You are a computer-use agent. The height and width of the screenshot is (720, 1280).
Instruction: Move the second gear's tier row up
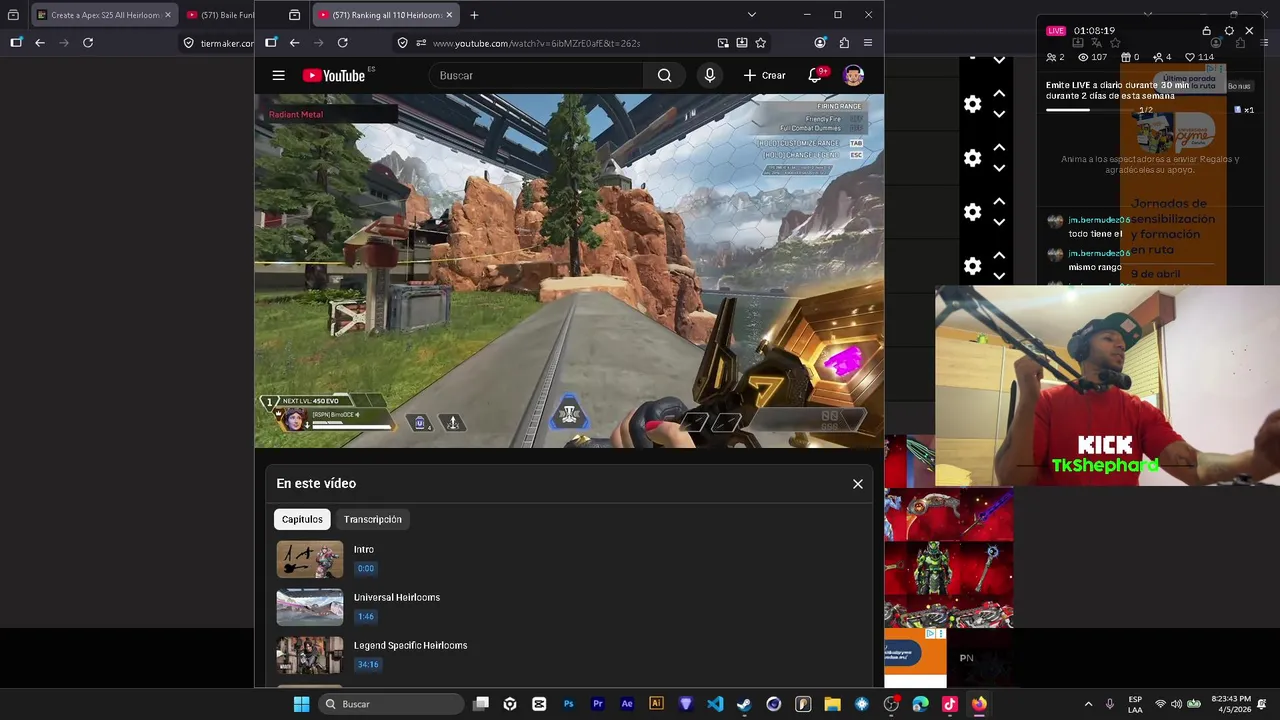point(999,147)
